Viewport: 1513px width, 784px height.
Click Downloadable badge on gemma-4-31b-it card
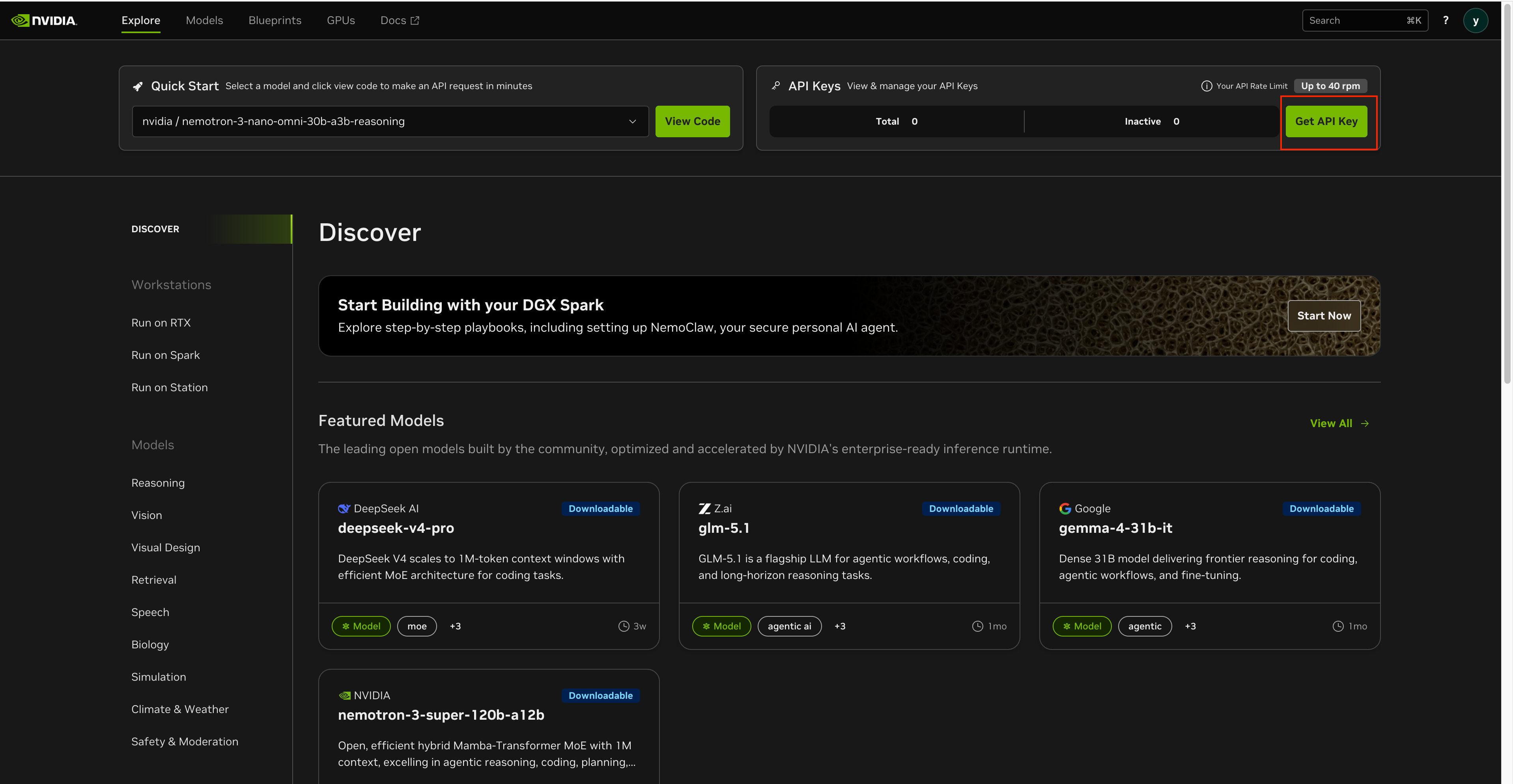click(x=1322, y=509)
